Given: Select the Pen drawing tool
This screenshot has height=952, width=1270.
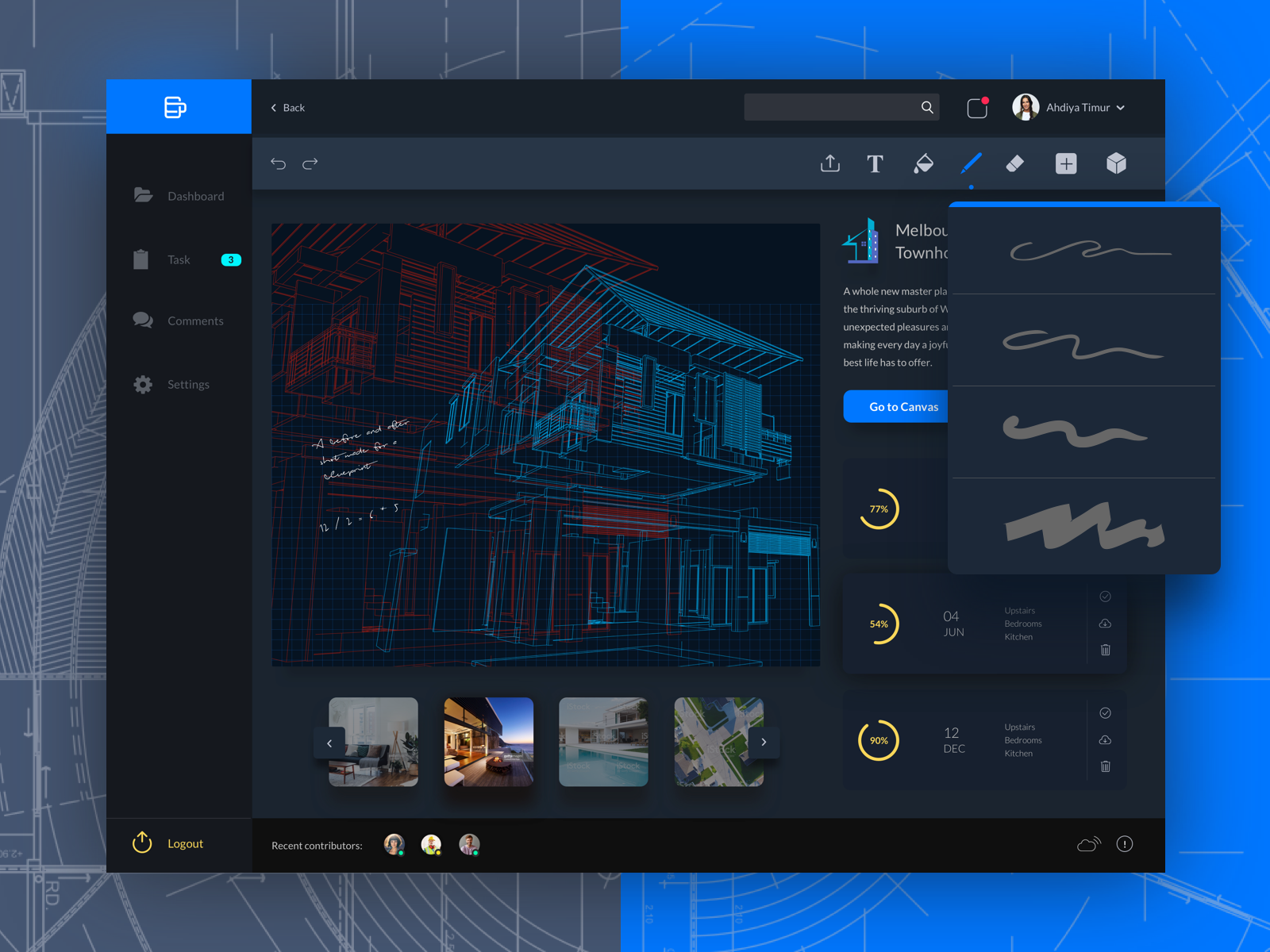Looking at the screenshot, I should [x=972, y=163].
